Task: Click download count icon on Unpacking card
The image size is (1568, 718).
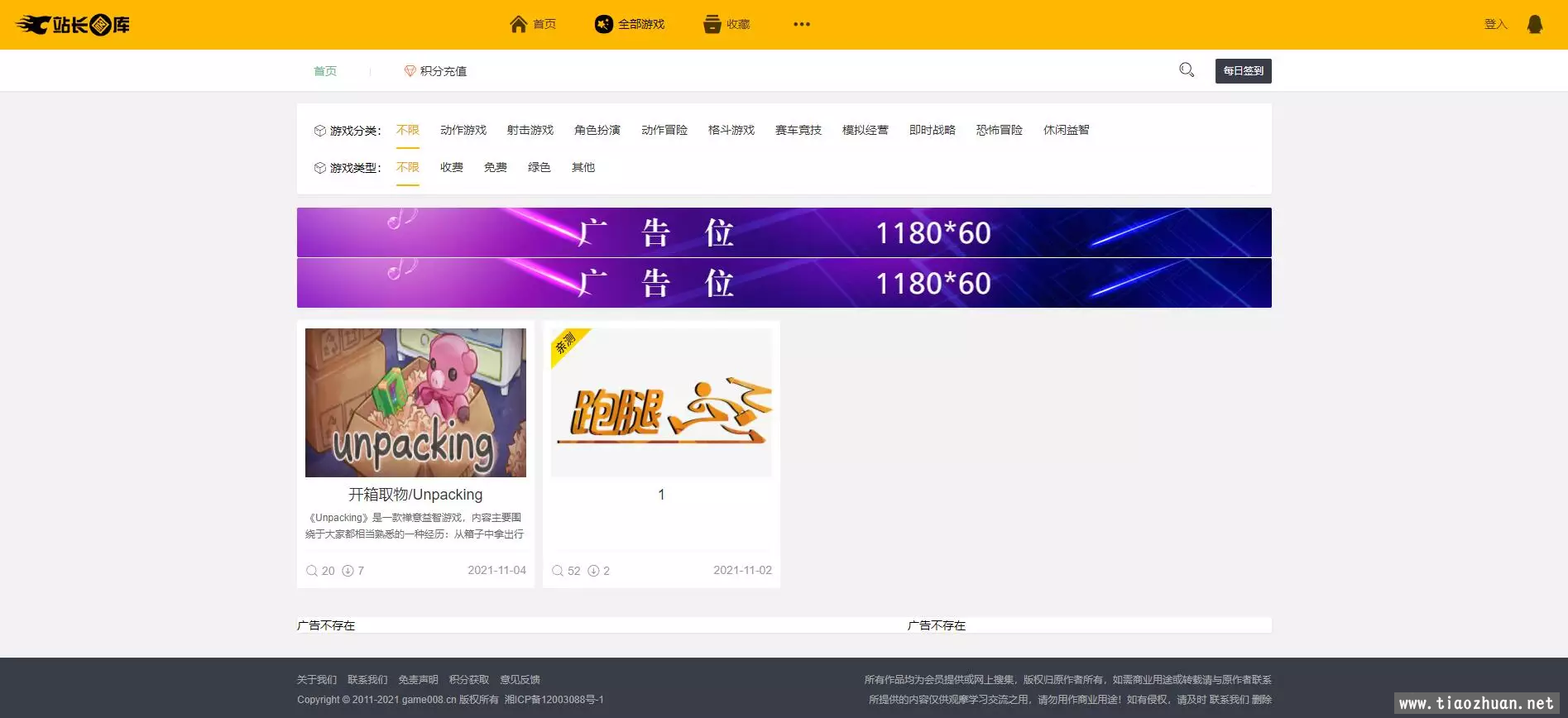Action: pos(348,571)
